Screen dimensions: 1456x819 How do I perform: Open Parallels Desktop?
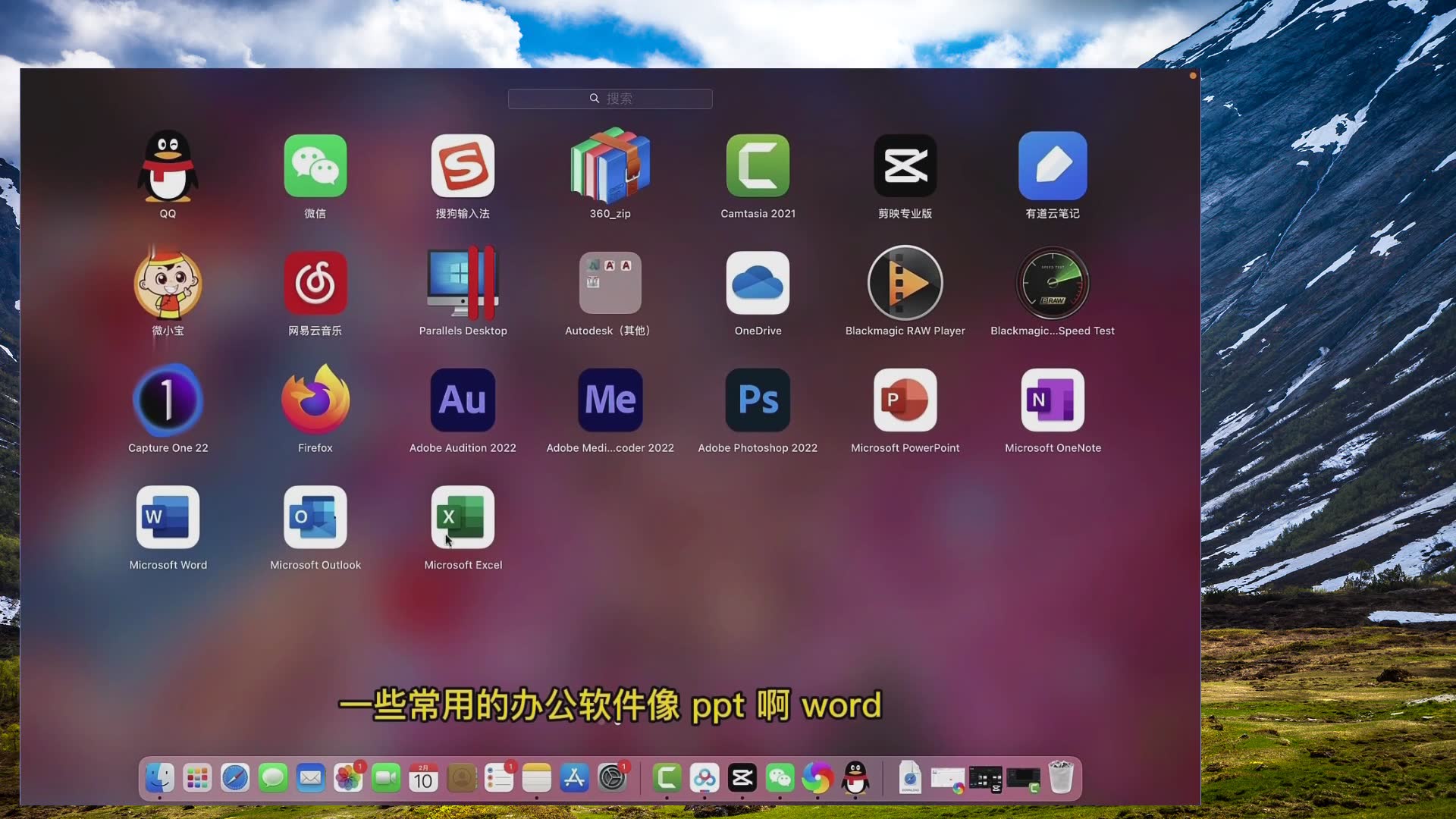(x=463, y=282)
